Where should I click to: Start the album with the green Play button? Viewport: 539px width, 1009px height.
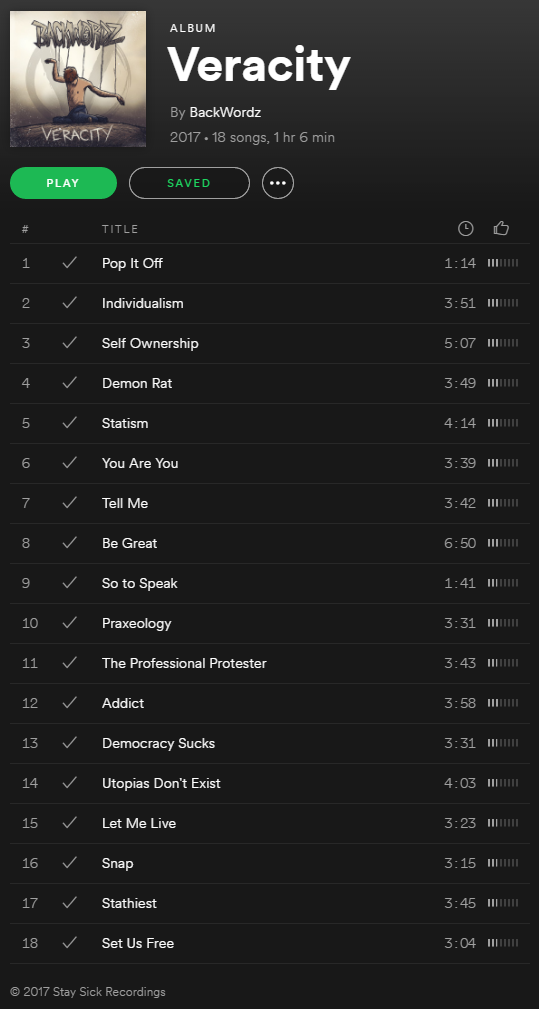click(63, 183)
